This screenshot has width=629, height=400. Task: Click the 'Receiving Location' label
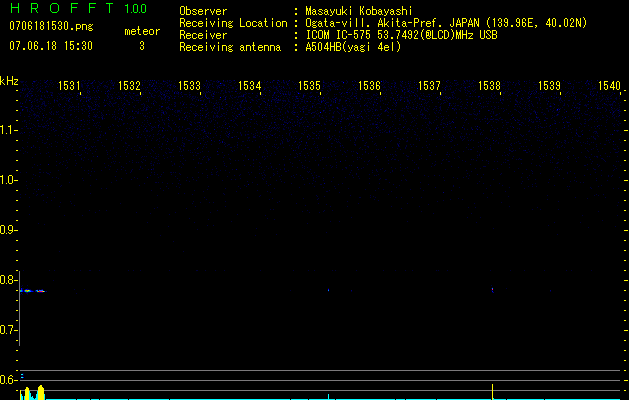[x=233, y=23]
